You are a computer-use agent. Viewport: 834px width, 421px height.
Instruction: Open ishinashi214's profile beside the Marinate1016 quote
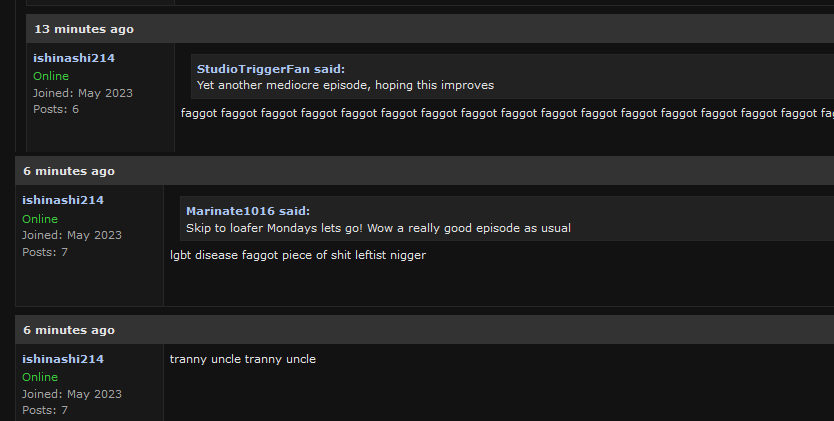(63, 200)
